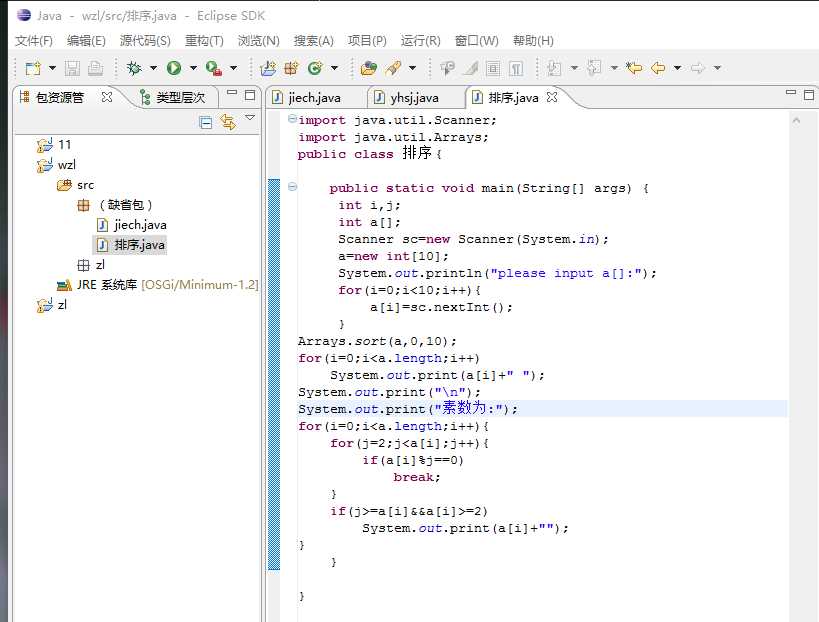Select JRE 系统库 library node

[157, 285]
